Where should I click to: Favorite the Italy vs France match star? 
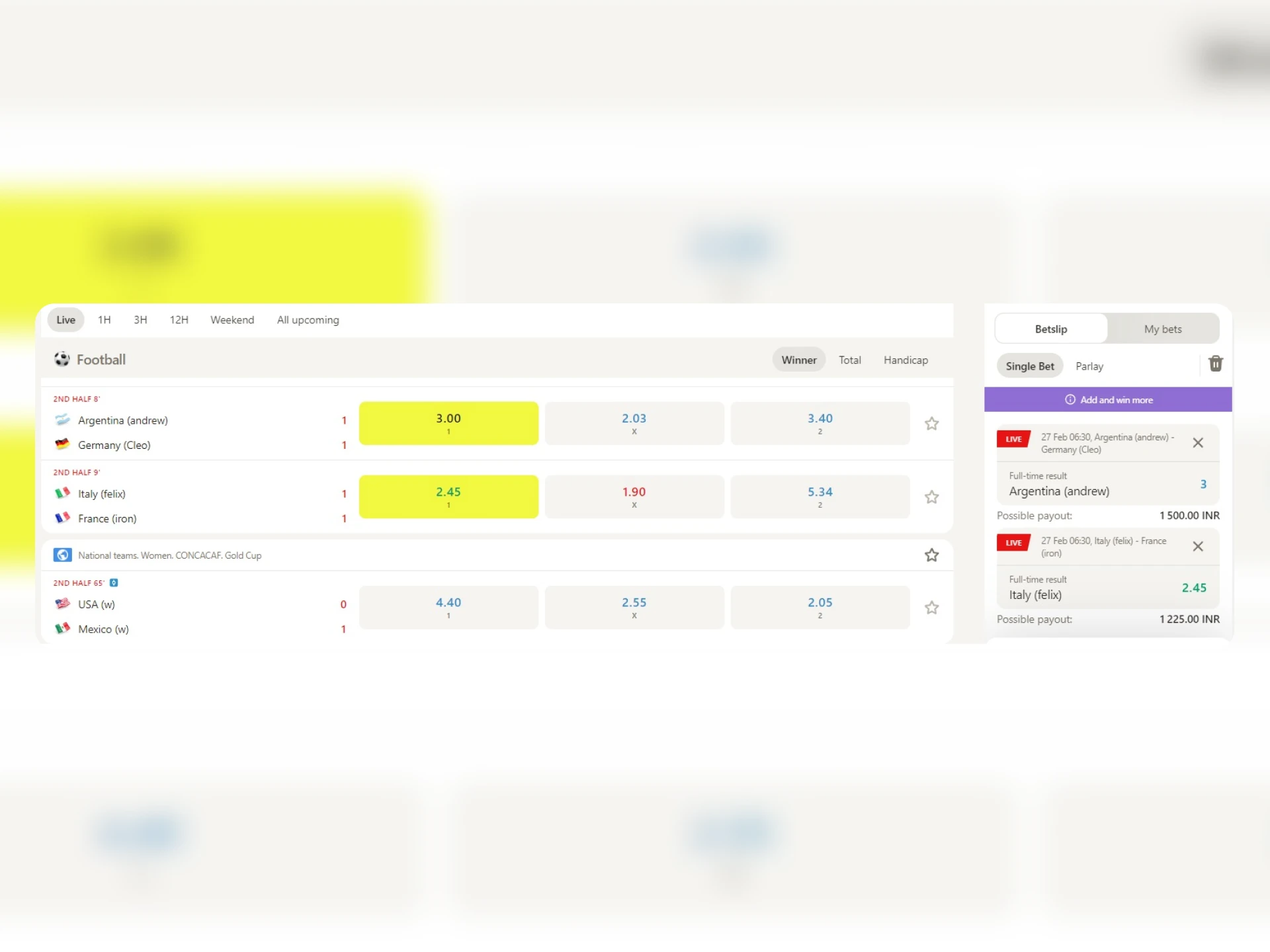[x=931, y=497]
